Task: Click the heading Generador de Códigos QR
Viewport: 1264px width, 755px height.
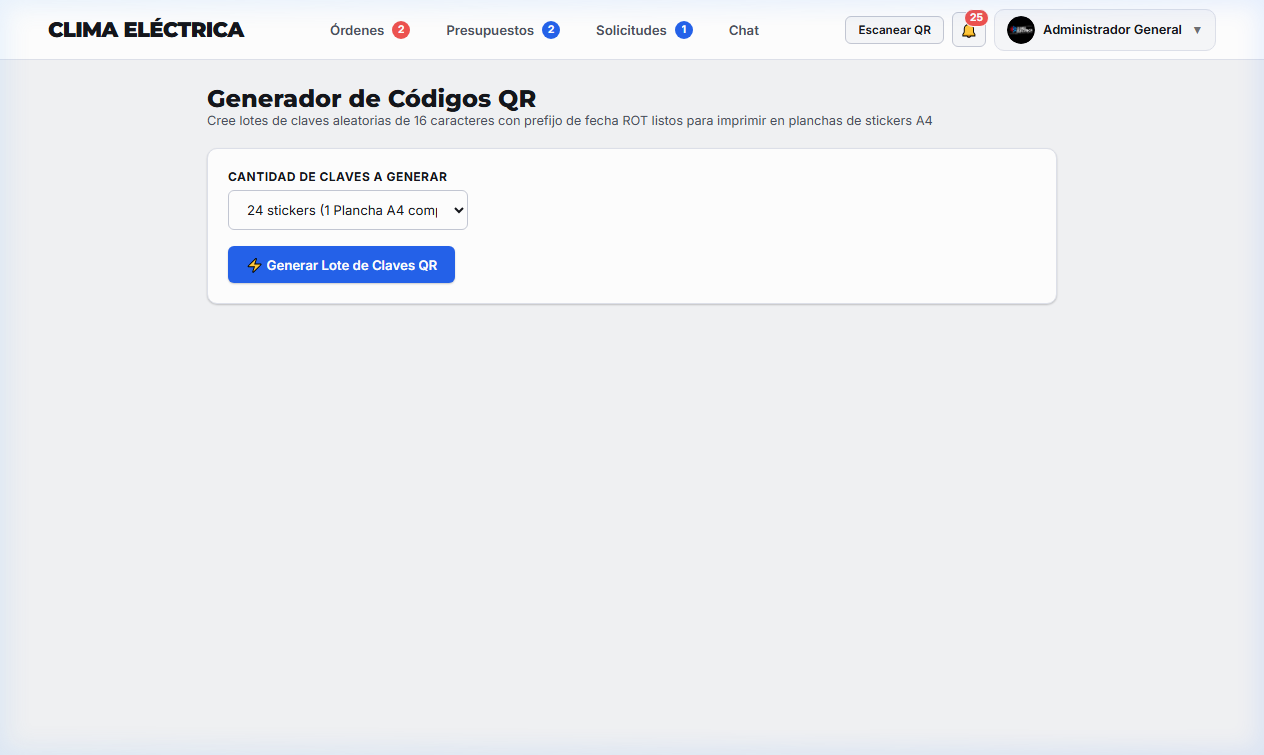Action: tap(371, 98)
